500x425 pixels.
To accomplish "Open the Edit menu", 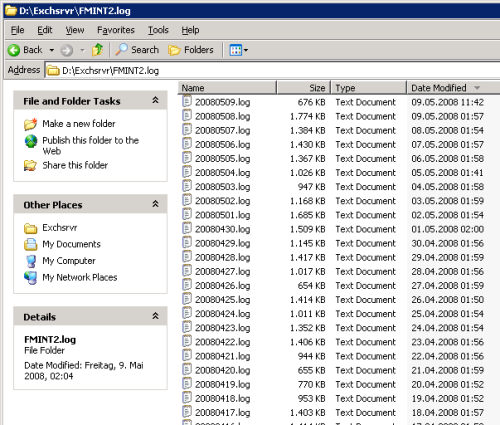I will click(45, 30).
